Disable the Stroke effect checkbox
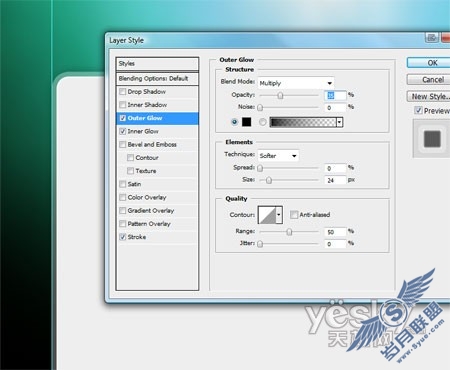450x370 pixels. click(x=123, y=237)
